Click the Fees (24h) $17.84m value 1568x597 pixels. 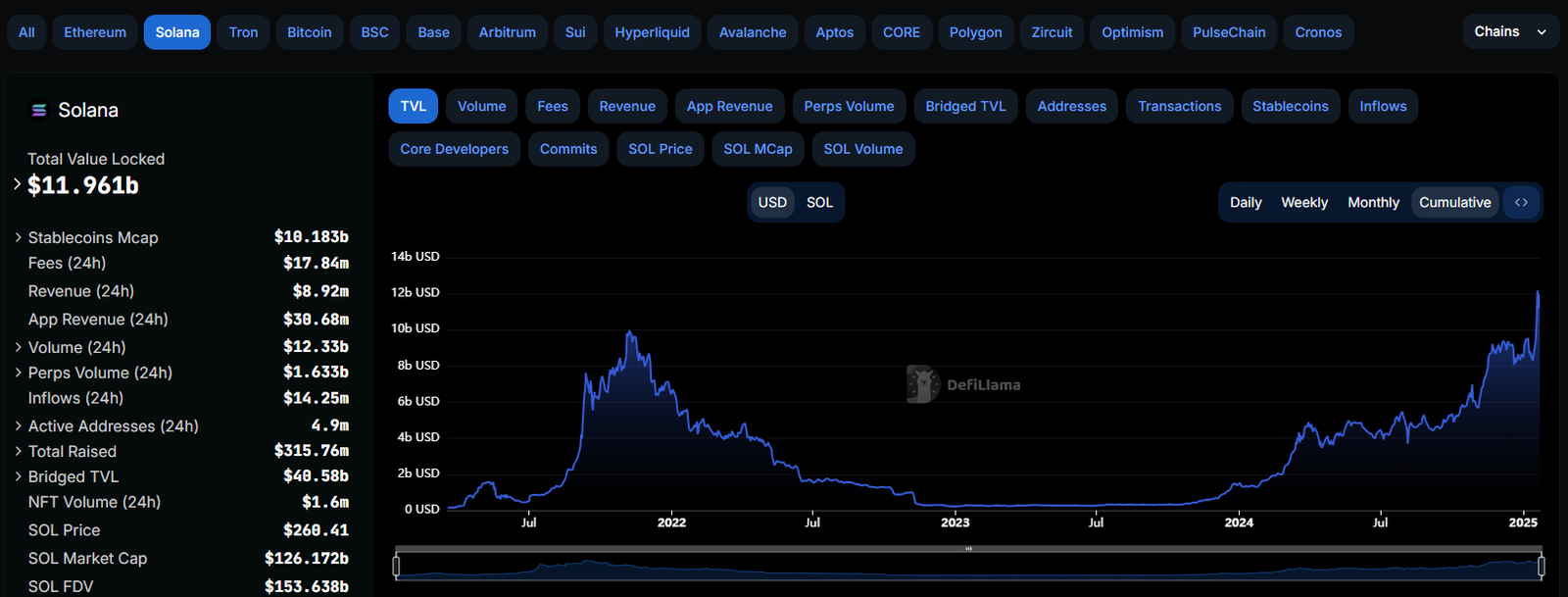click(317, 263)
